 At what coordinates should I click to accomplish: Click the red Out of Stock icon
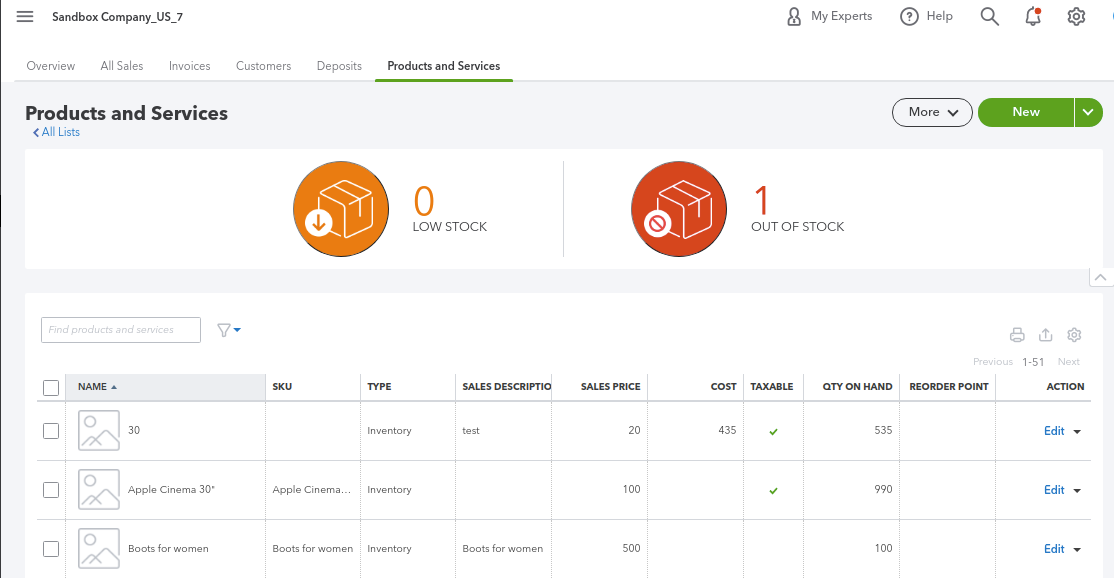[679, 209]
